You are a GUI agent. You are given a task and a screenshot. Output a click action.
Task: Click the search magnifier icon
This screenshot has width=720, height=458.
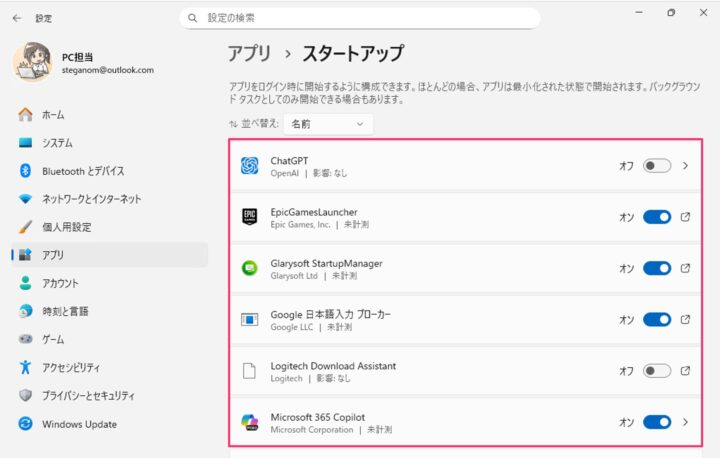point(192,18)
